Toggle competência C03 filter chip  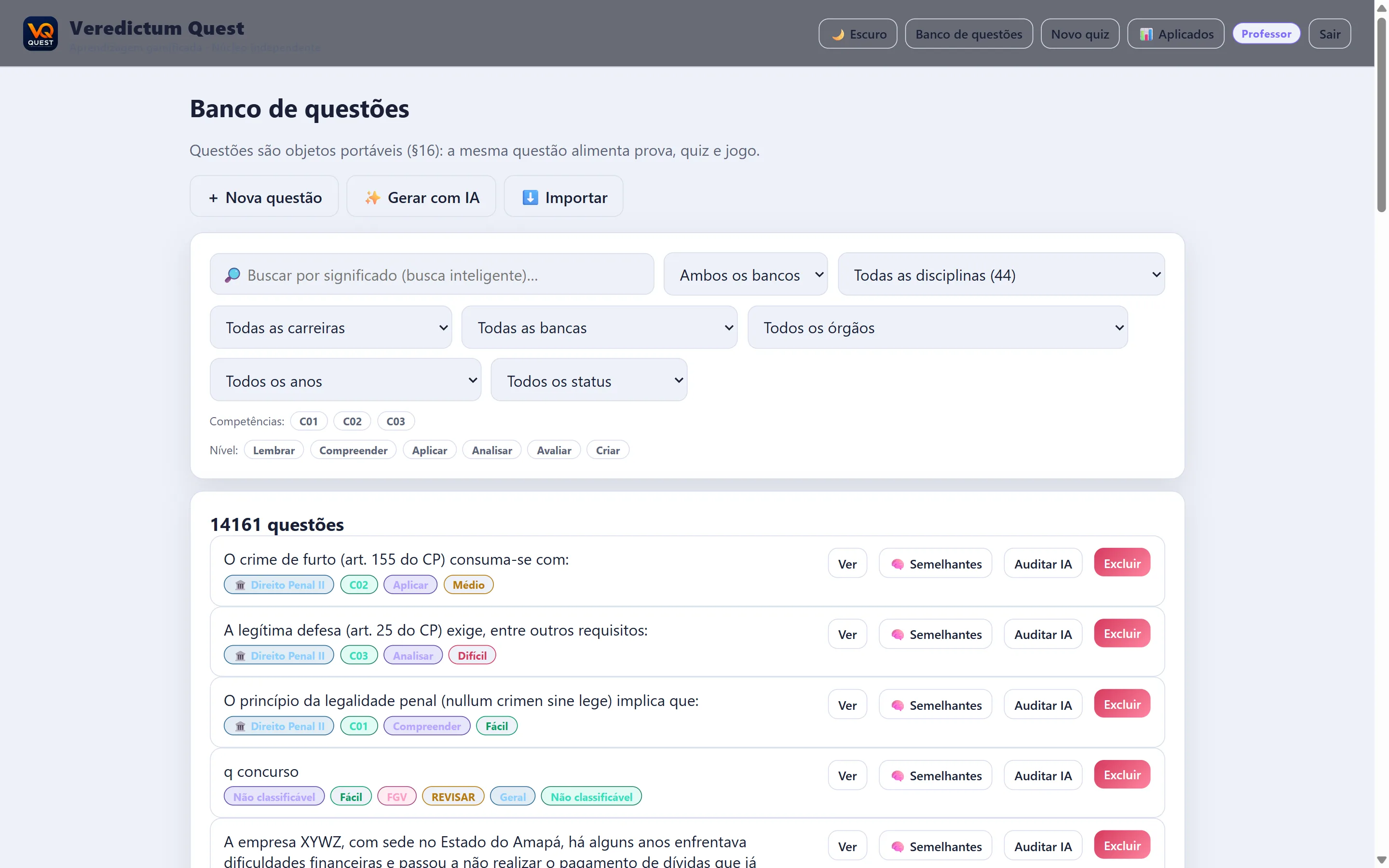(396, 421)
